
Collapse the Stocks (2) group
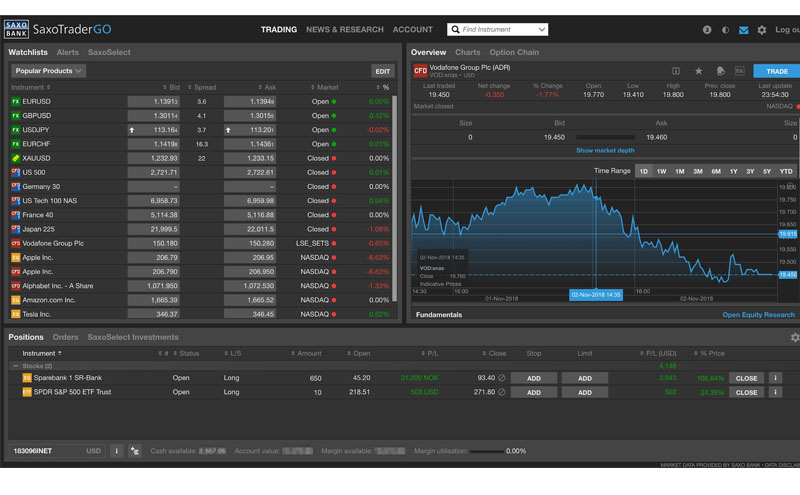16,366
